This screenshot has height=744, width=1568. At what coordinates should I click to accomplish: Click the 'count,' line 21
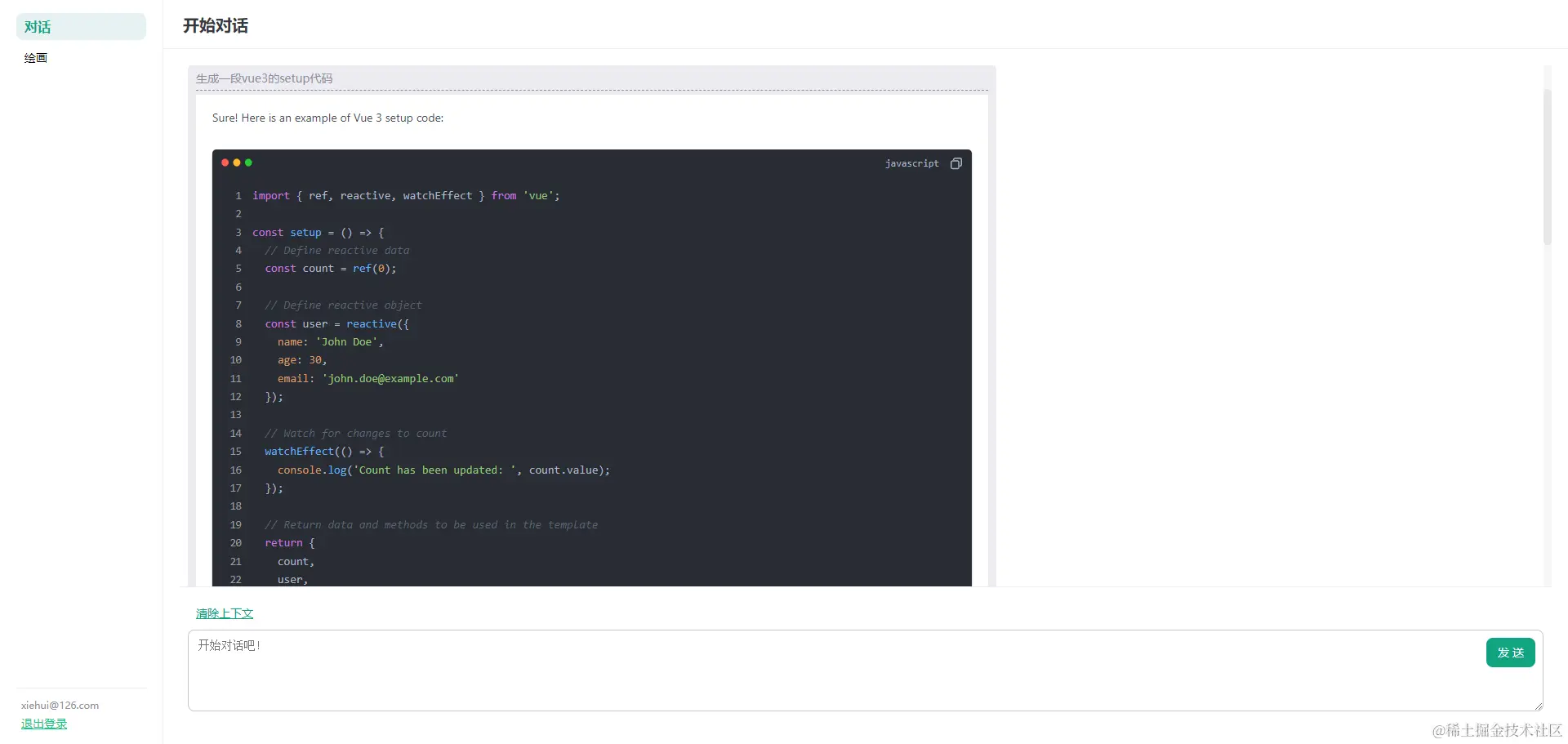point(296,562)
